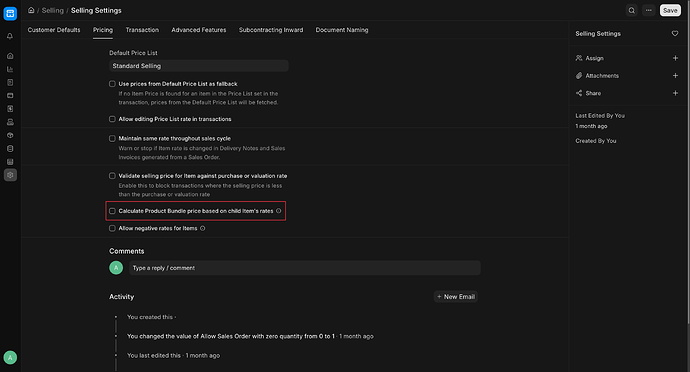The height and width of the screenshot is (372, 690).
Task: Add an assignee with Assign plus icon
Action: (675, 58)
